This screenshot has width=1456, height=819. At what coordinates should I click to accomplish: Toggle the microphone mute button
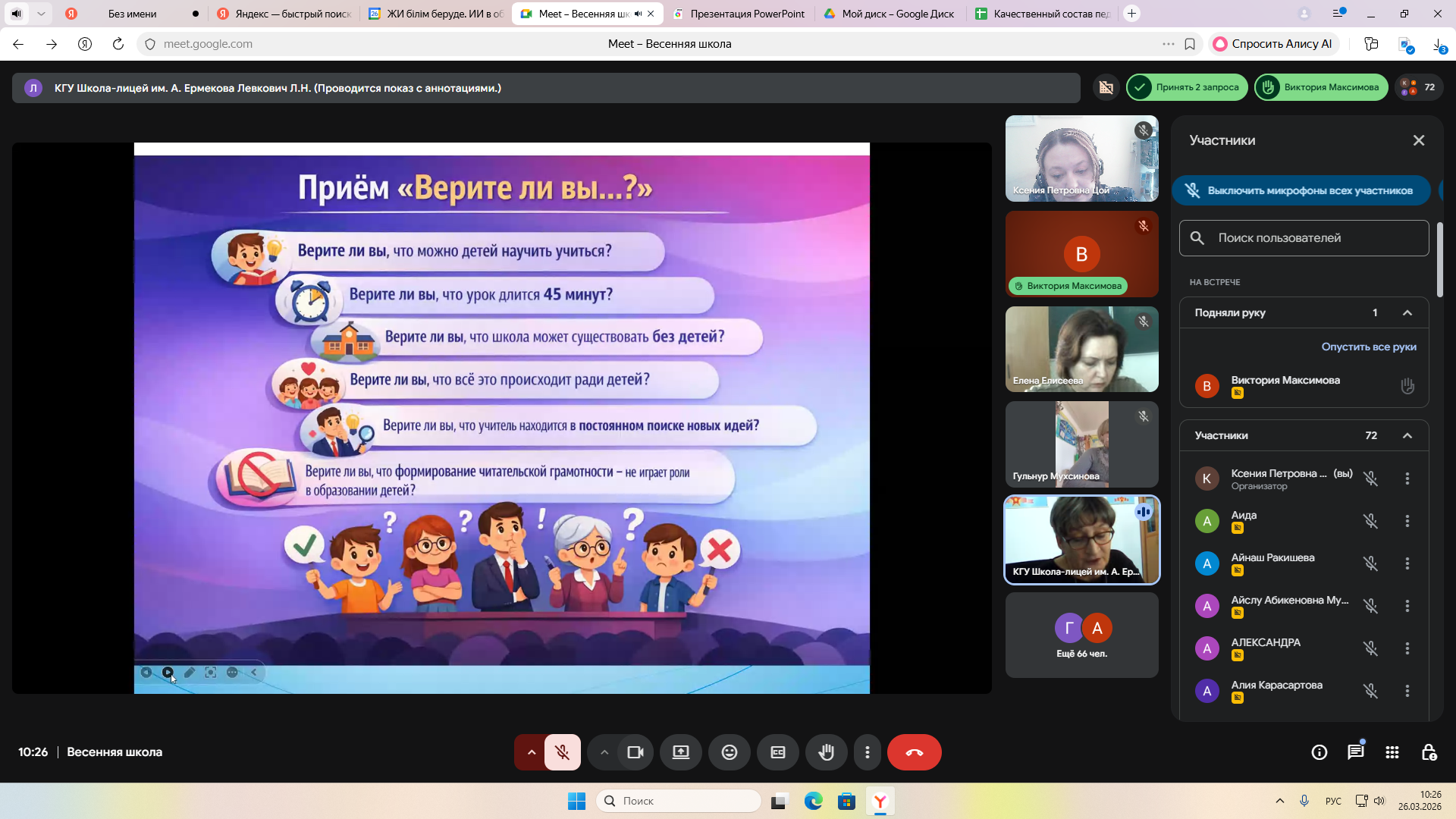pos(562,752)
